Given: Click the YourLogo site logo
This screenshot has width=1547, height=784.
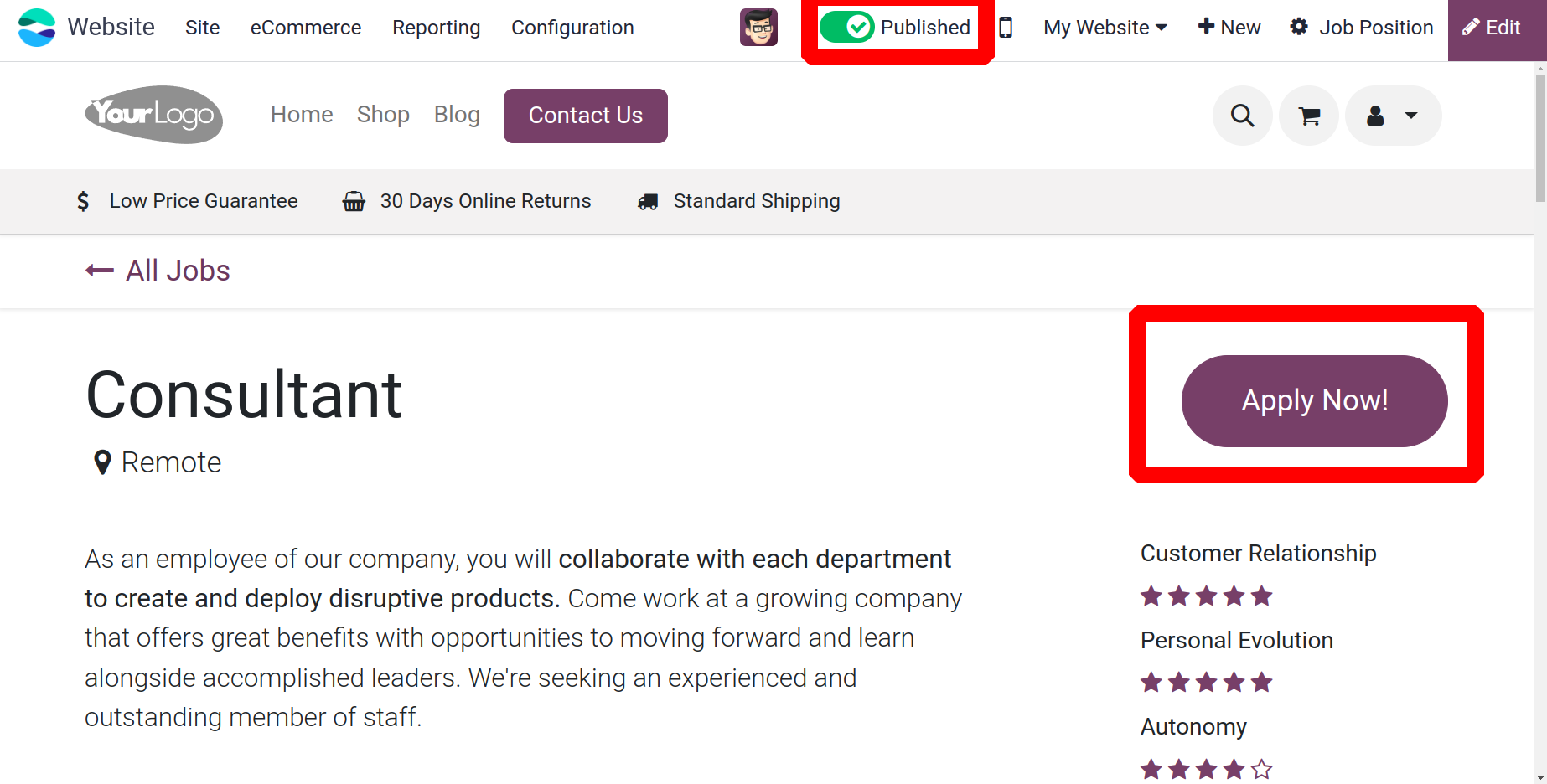Looking at the screenshot, I should 154,115.
